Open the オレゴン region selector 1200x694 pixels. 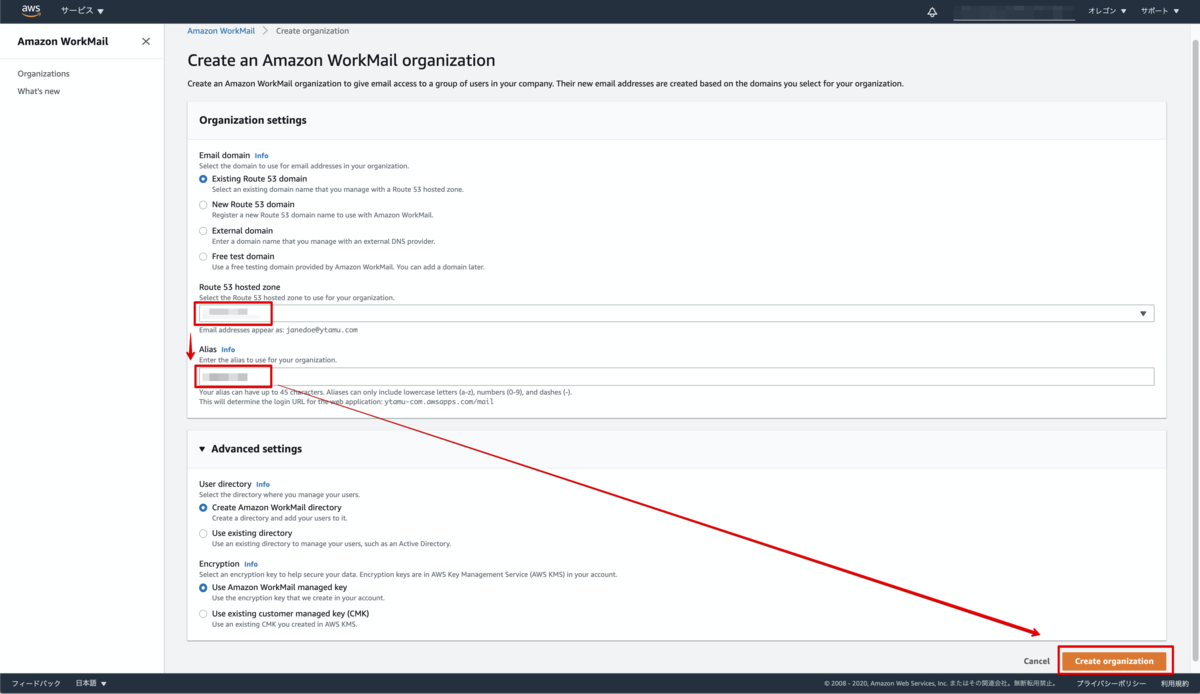click(1107, 11)
